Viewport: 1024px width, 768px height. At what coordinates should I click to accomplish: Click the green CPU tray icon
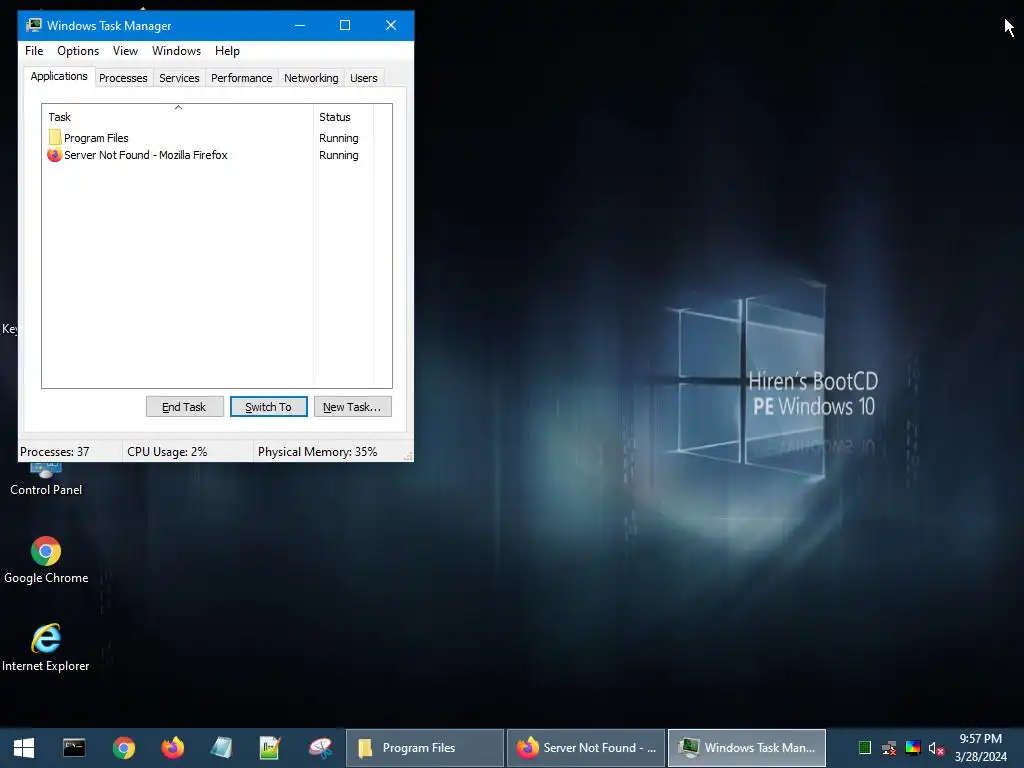click(x=865, y=748)
